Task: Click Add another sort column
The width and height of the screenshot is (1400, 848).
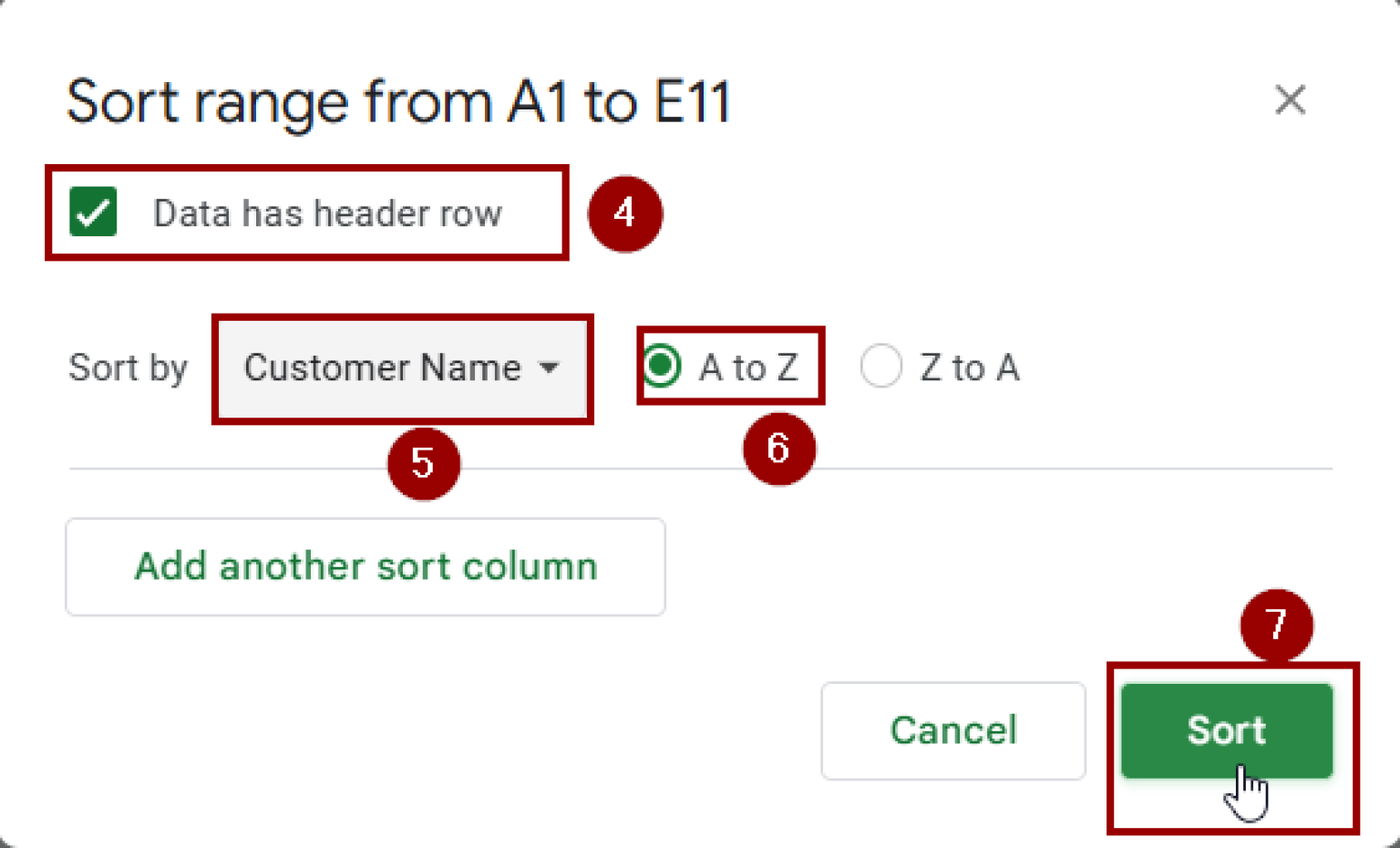Action: point(365,566)
